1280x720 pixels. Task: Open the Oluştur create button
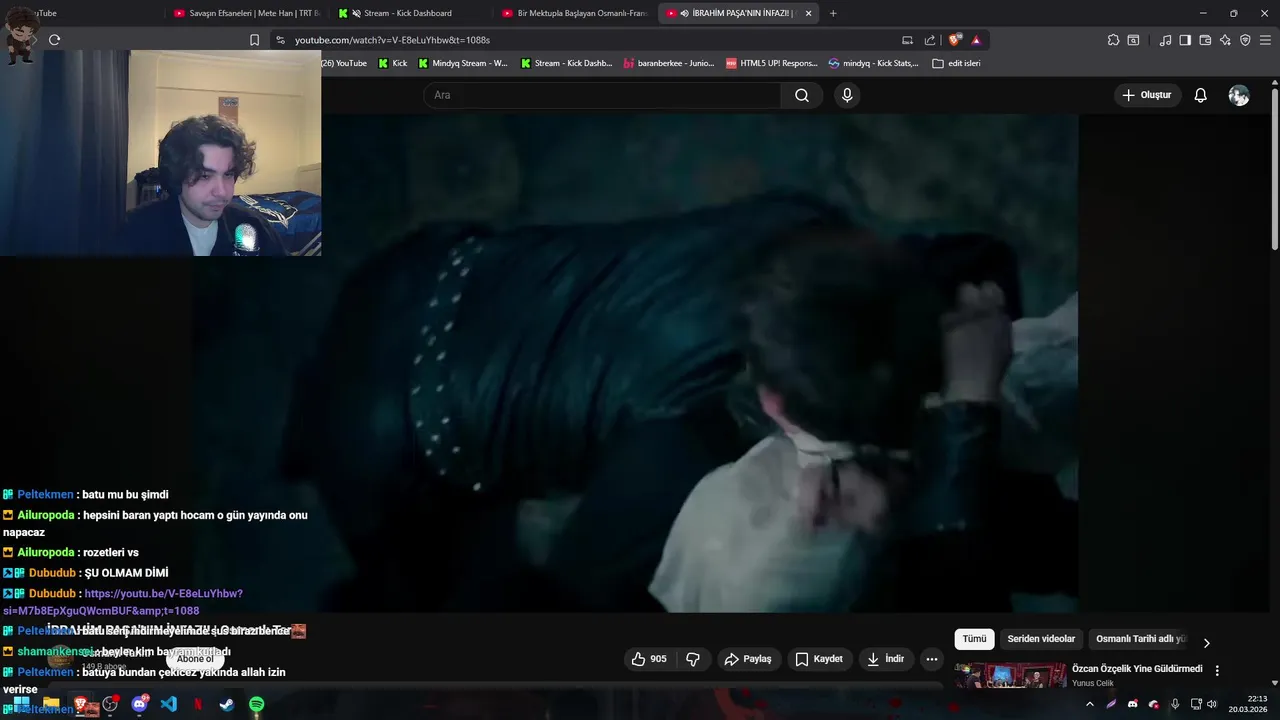(1147, 95)
